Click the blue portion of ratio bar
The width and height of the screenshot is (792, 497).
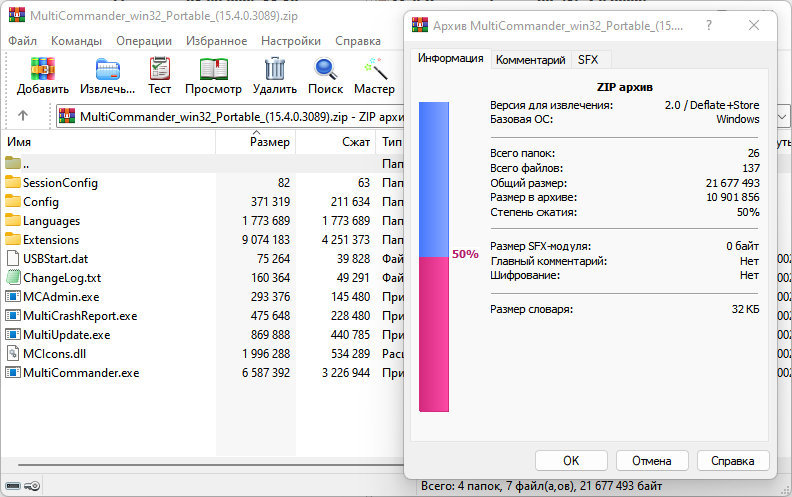(434, 179)
